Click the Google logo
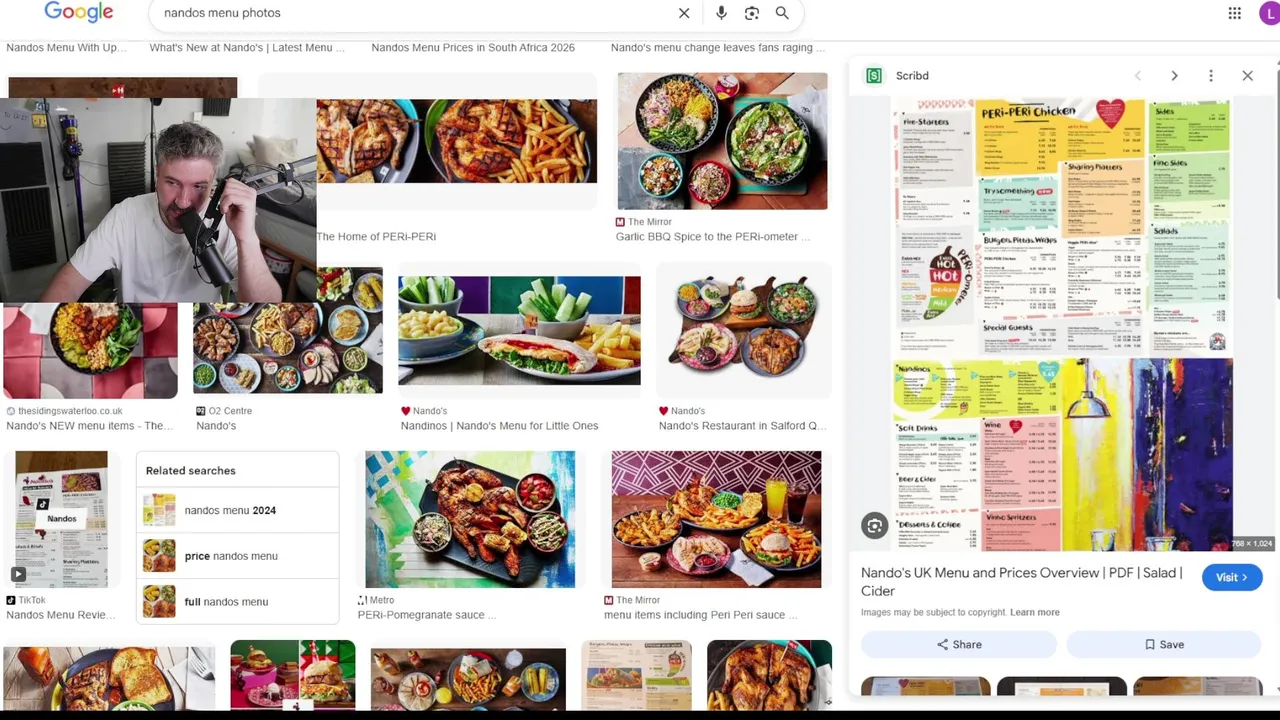Image resolution: width=1280 pixels, height=720 pixels. (79, 12)
